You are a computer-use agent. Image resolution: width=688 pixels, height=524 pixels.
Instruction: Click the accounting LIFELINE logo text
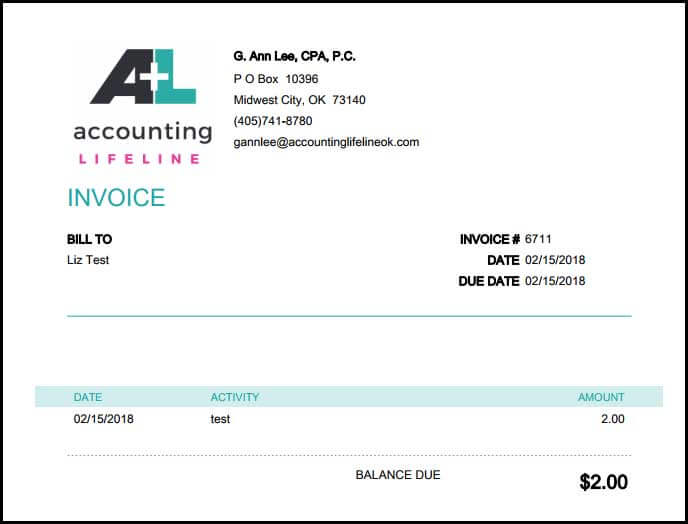(143, 143)
